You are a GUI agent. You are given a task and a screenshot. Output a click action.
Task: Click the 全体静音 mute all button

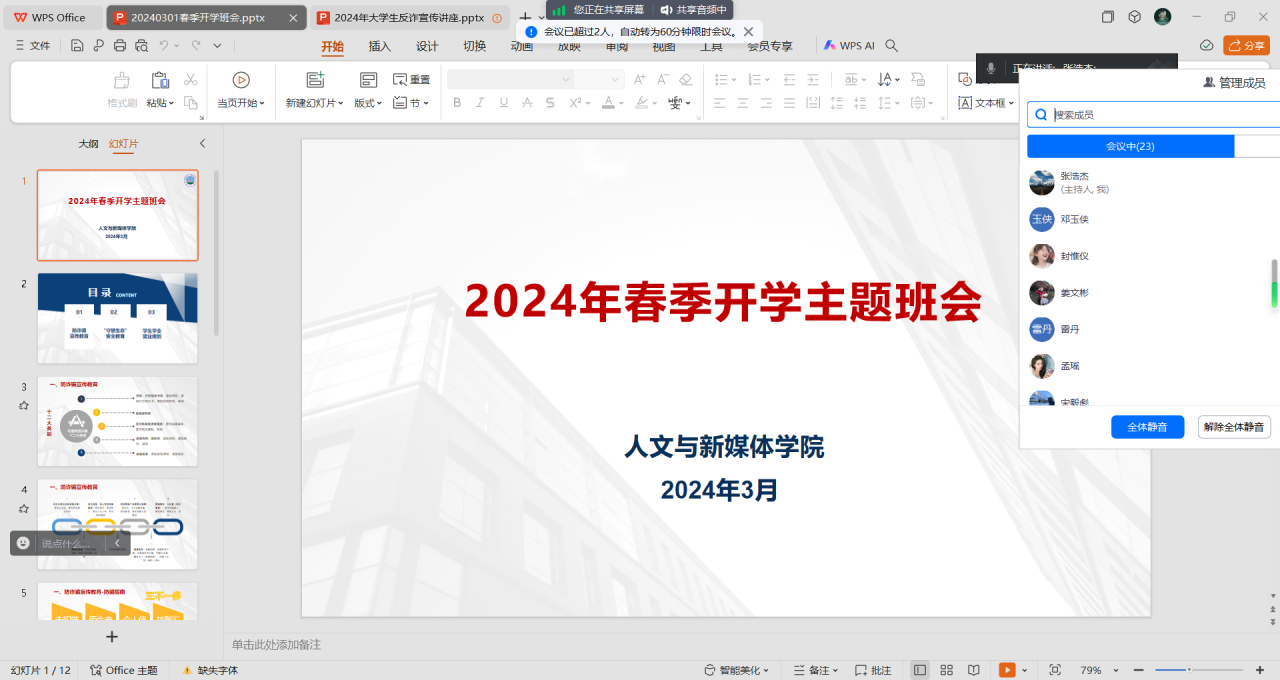click(1147, 427)
